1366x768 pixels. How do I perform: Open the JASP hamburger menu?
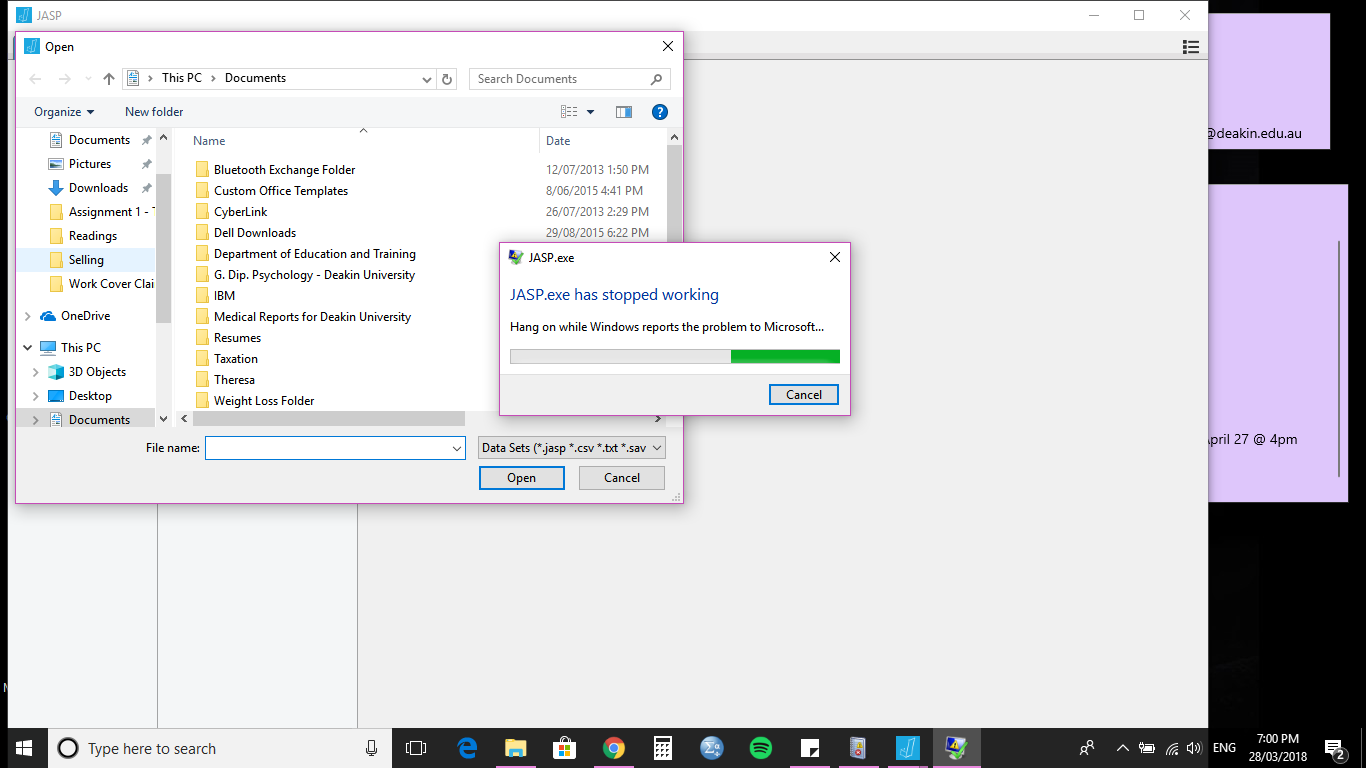[1190, 46]
